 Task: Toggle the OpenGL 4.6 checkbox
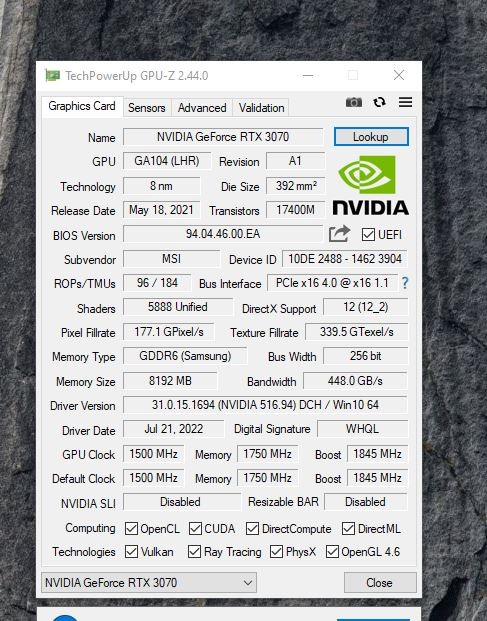pyautogui.click(x=332, y=551)
